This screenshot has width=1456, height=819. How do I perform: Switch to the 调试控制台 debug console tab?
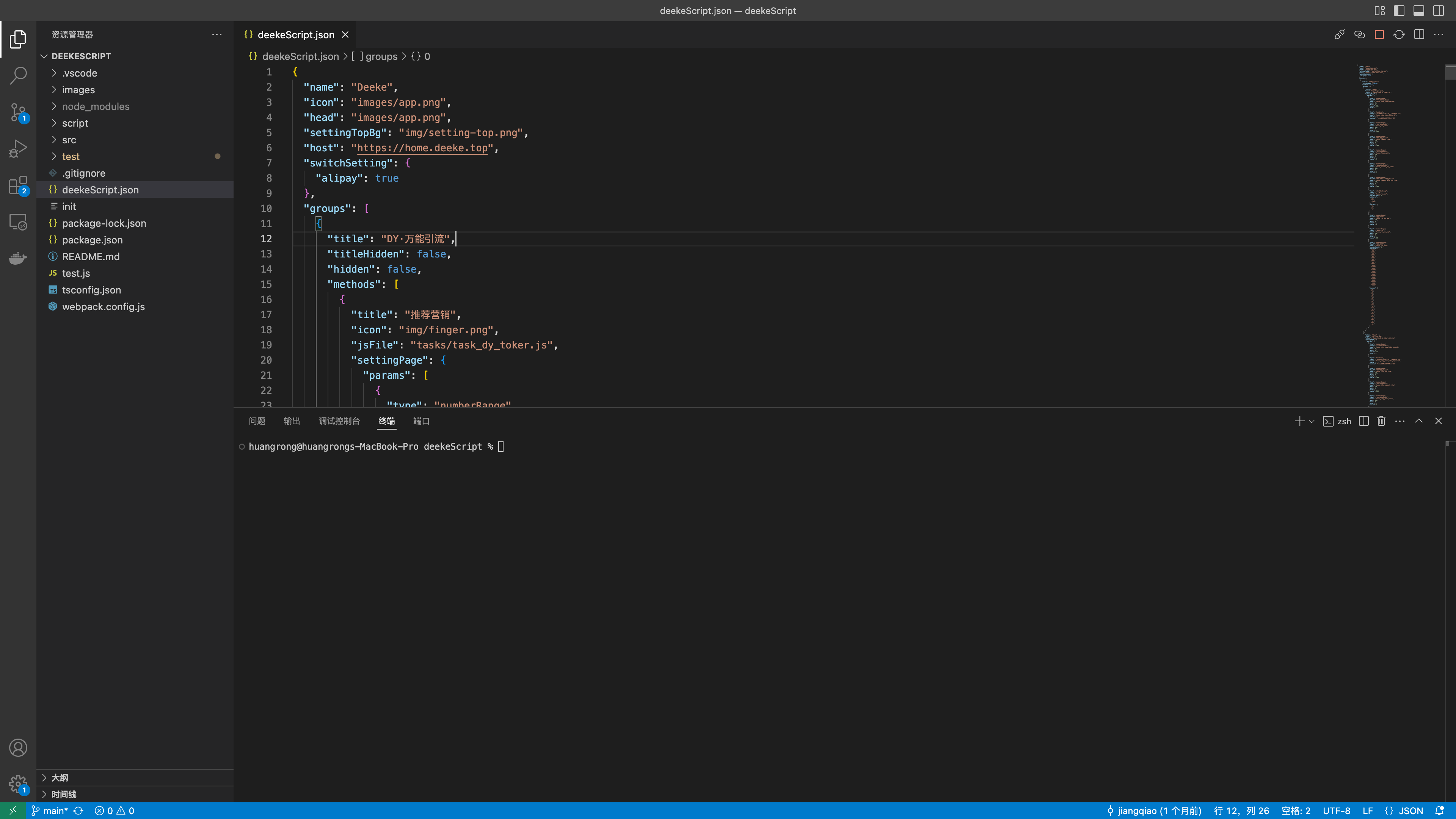339,421
